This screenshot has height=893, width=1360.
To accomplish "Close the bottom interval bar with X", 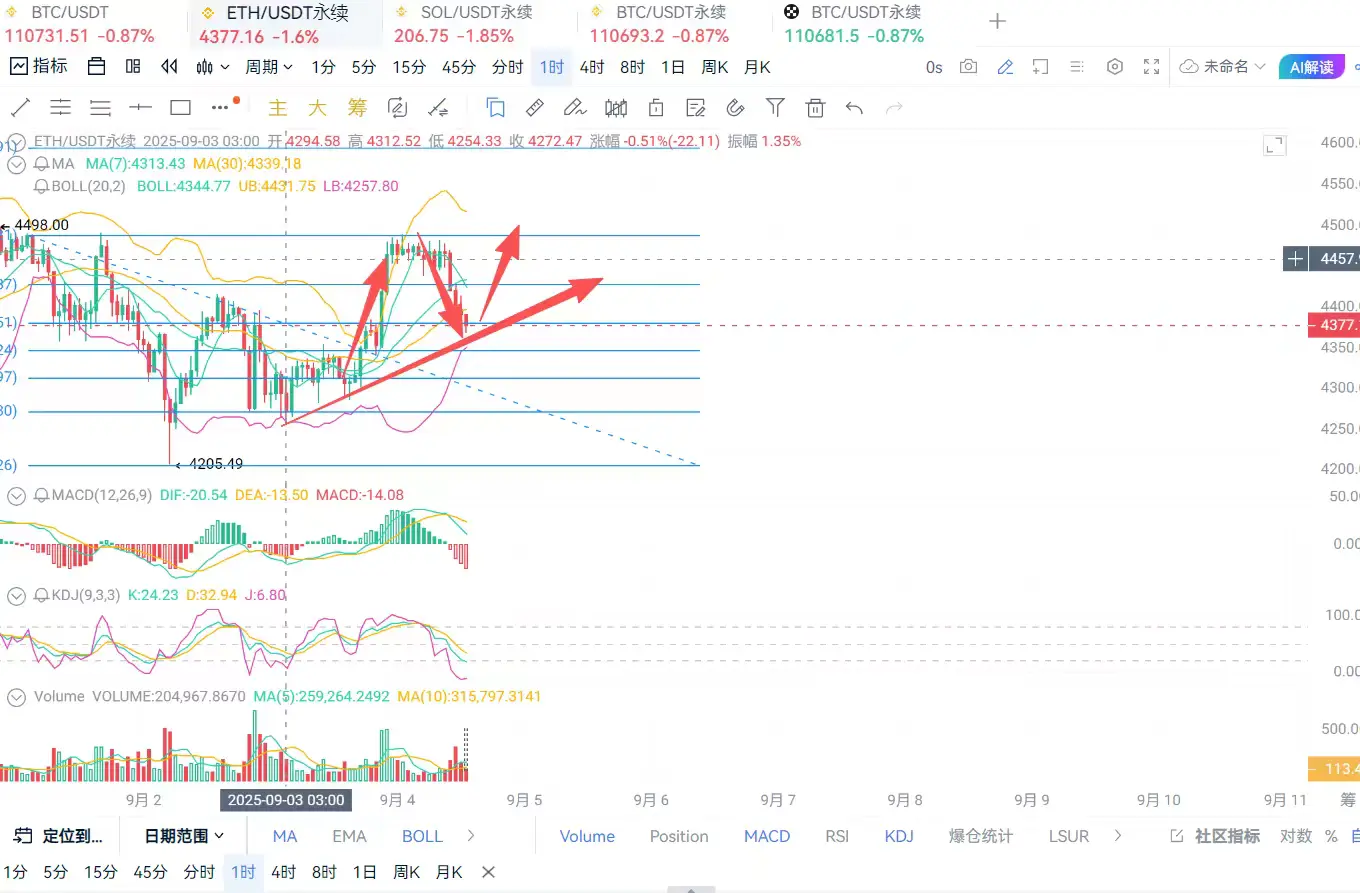I will [488, 872].
